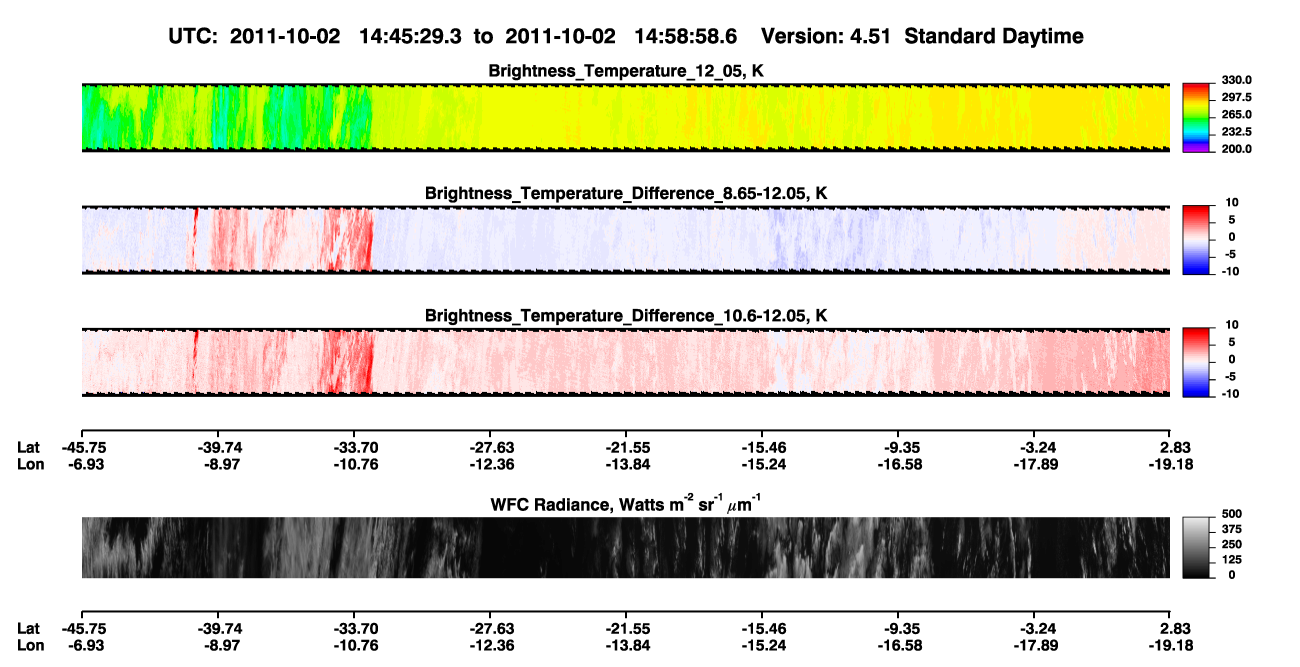Image resolution: width=1300 pixels, height=667 pixels.
Task: Click the 'Brightness_Temperature_12_05, K' panel title
Action: pos(626,71)
